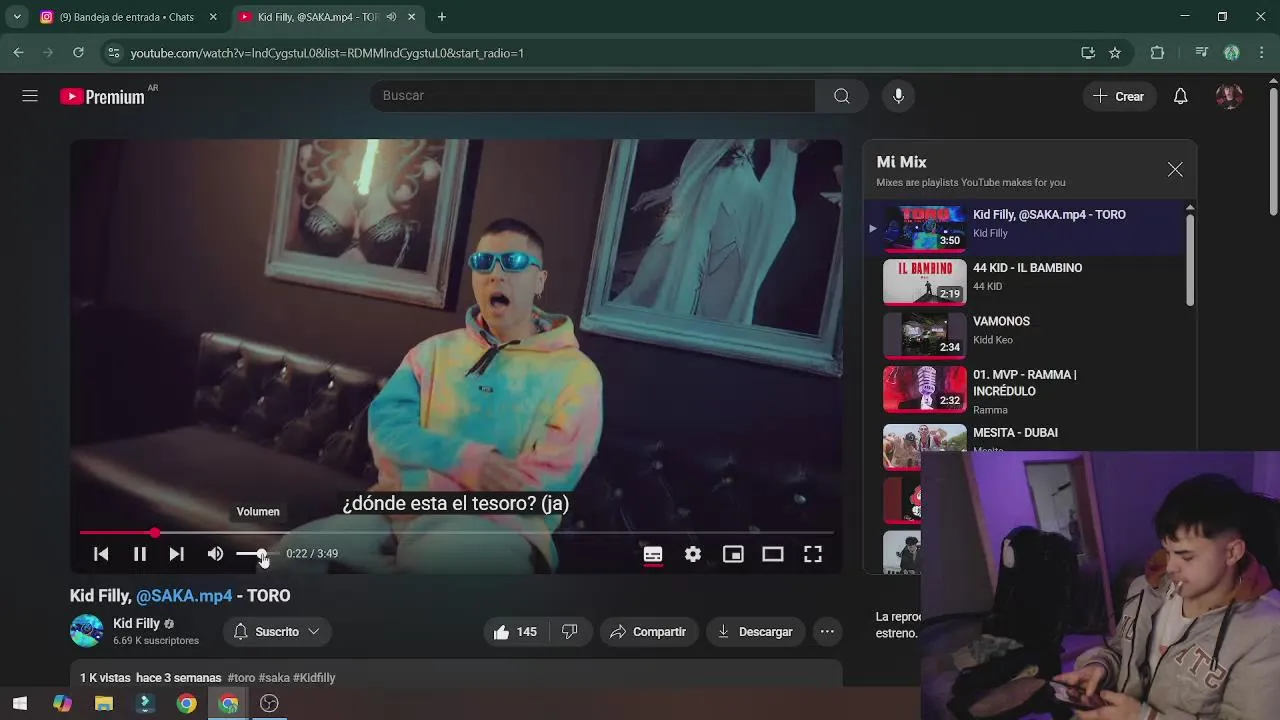Viewport: 1280px width, 720px height.
Task: Pause the playing video
Action: (x=140, y=554)
